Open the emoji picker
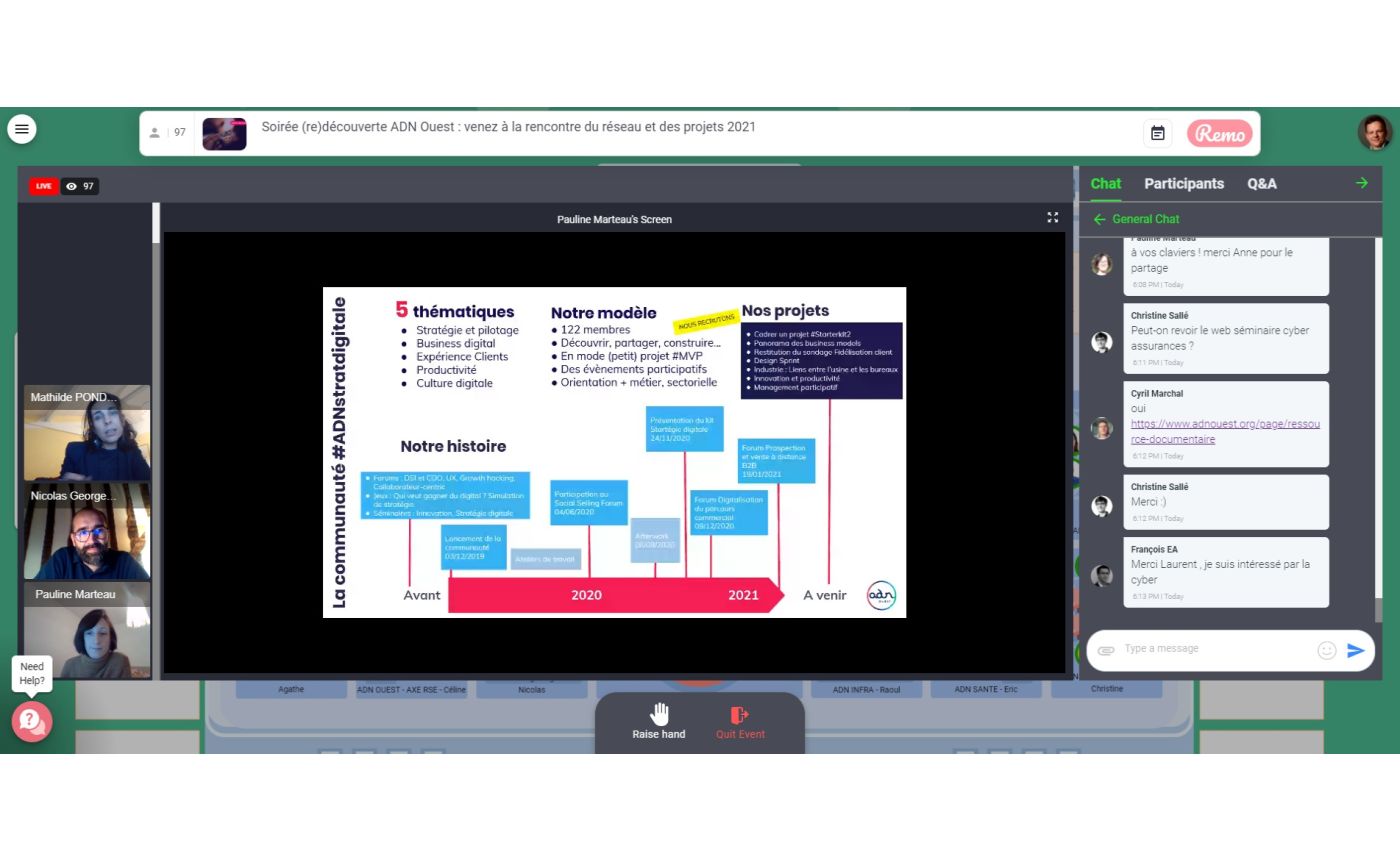This screenshot has height=860, width=1400. pyautogui.click(x=1327, y=650)
